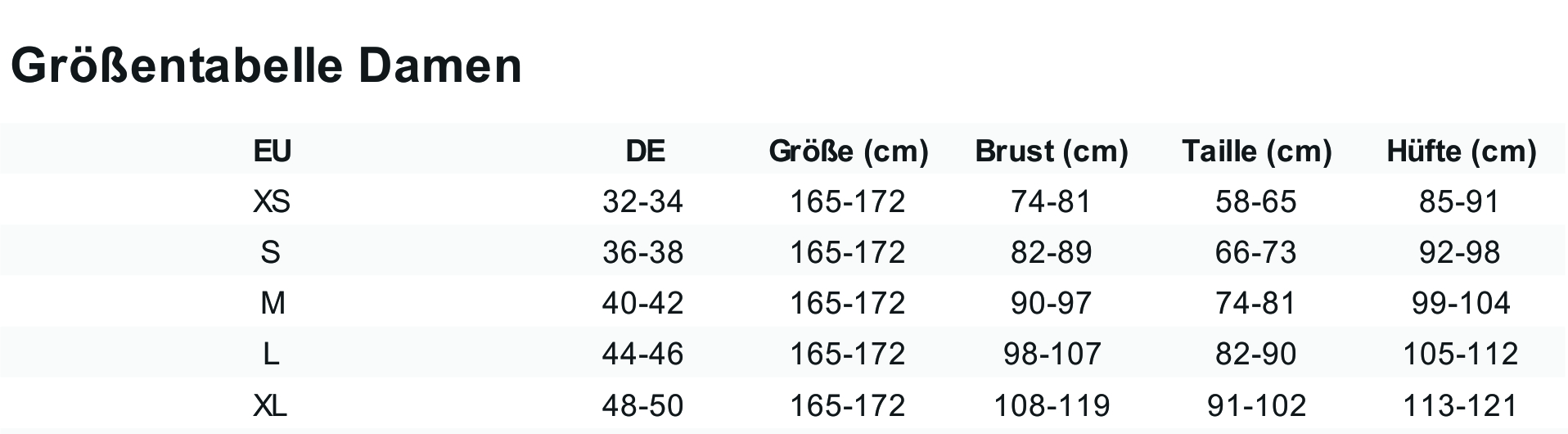Viewport: 1568px width, 434px height.
Task: Click the Größe (cm) column header
Action: click(849, 151)
